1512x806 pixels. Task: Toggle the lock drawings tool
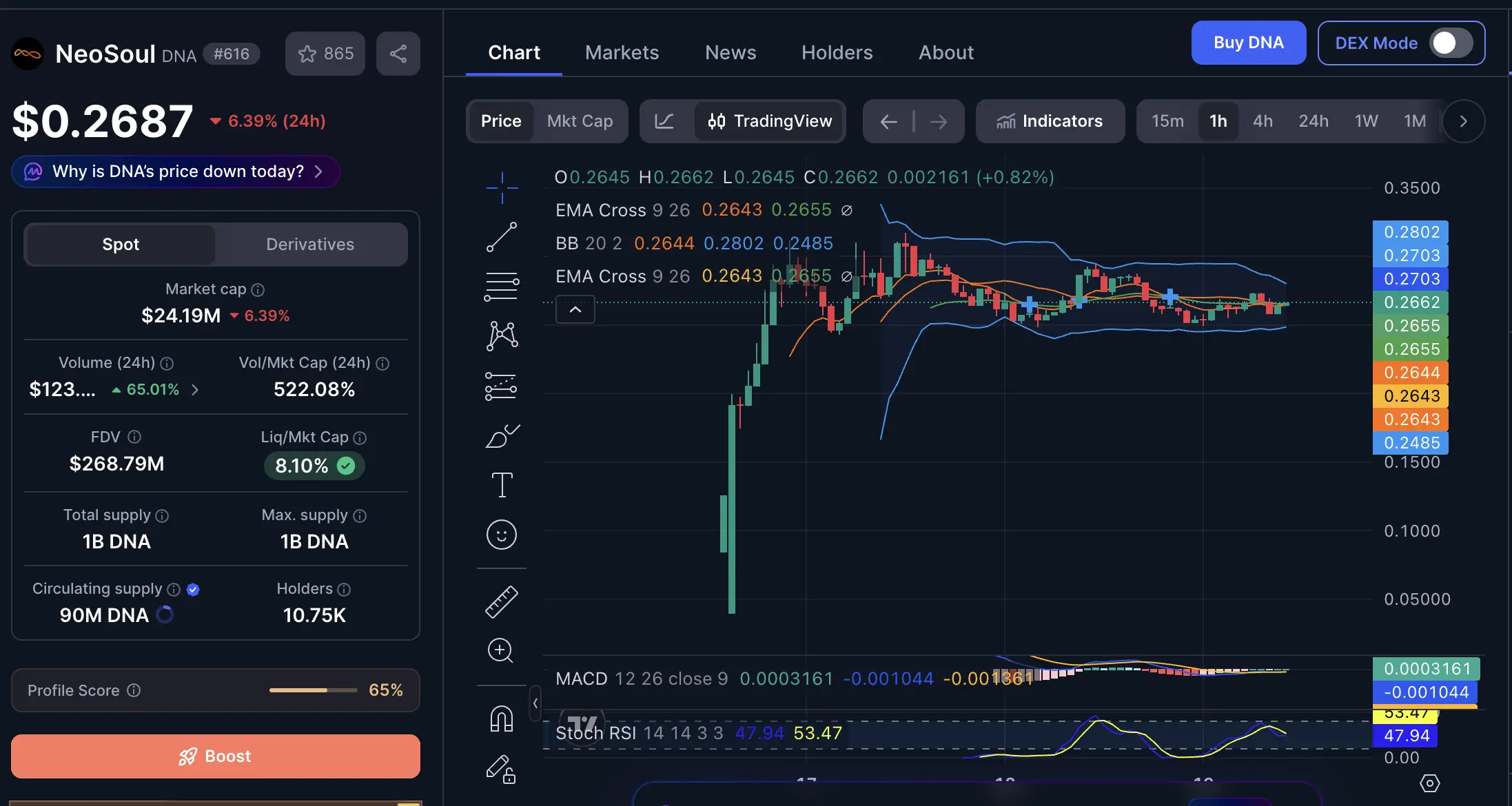click(501, 769)
